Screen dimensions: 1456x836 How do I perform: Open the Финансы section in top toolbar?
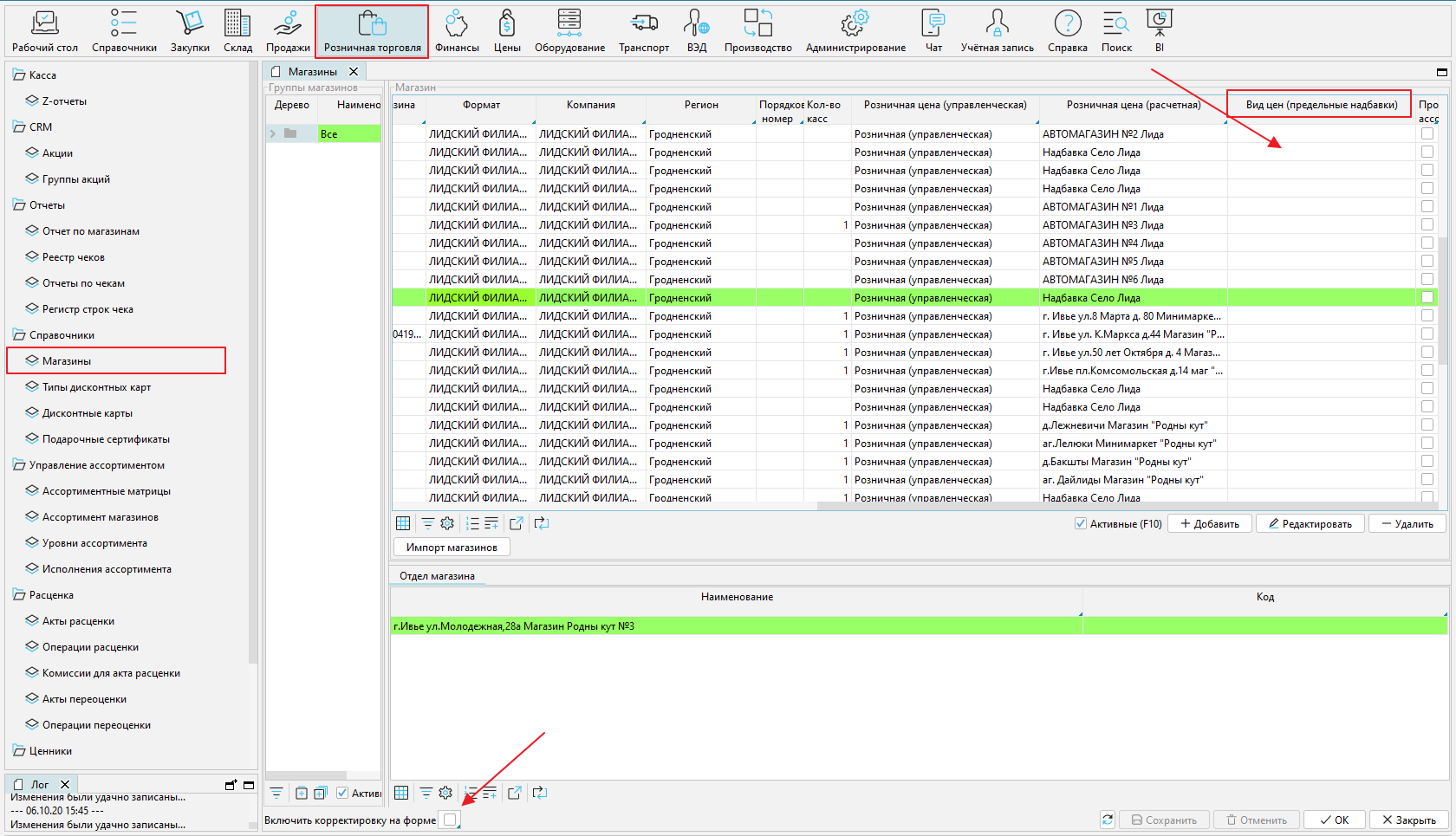[x=457, y=31]
